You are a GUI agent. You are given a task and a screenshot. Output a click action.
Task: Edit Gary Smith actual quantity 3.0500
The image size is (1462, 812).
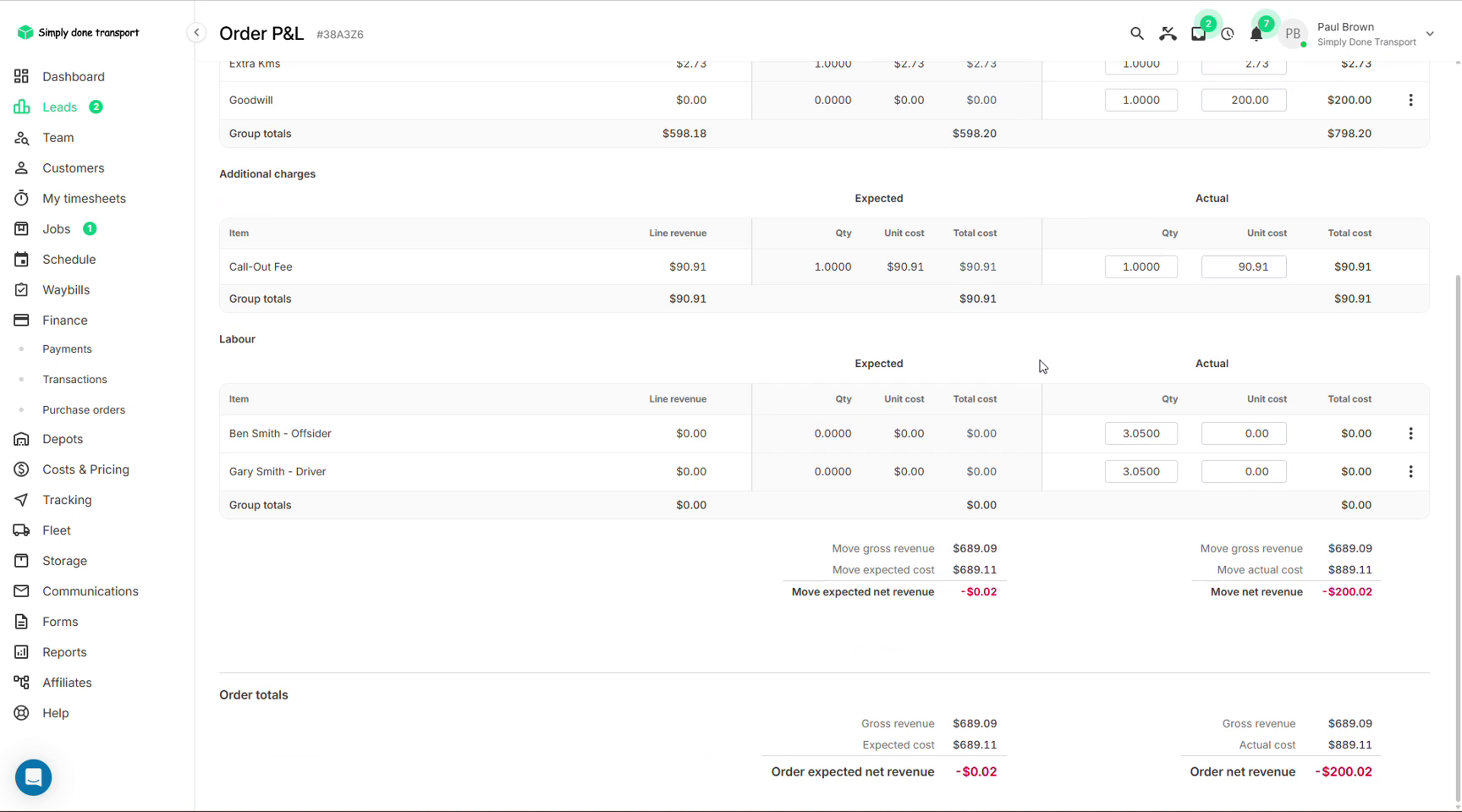(x=1140, y=471)
